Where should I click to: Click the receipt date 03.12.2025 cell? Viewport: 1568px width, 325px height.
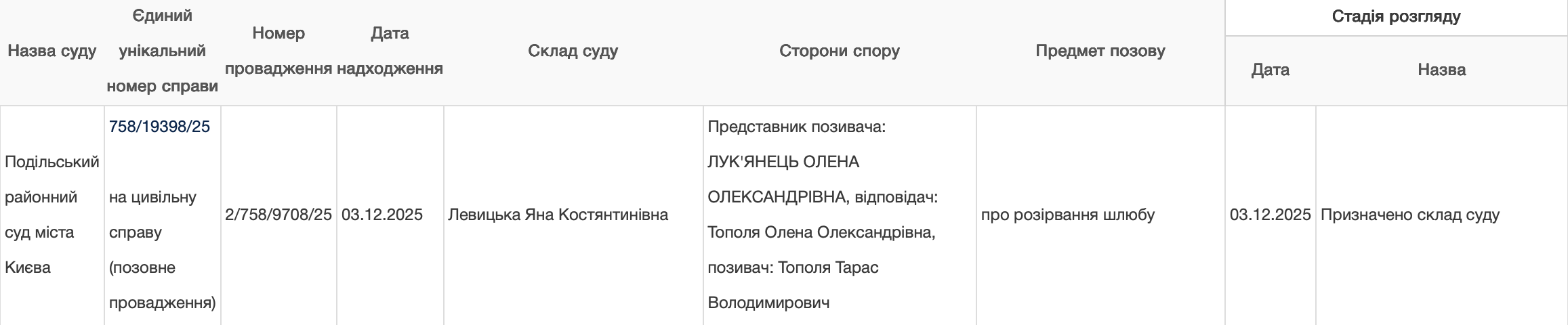pyautogui.click(x=382, y=215)
